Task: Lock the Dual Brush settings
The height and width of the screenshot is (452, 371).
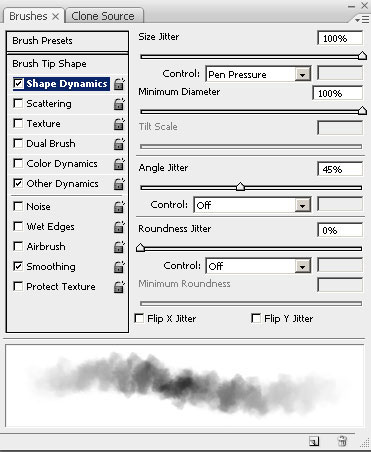Action: 119,144
